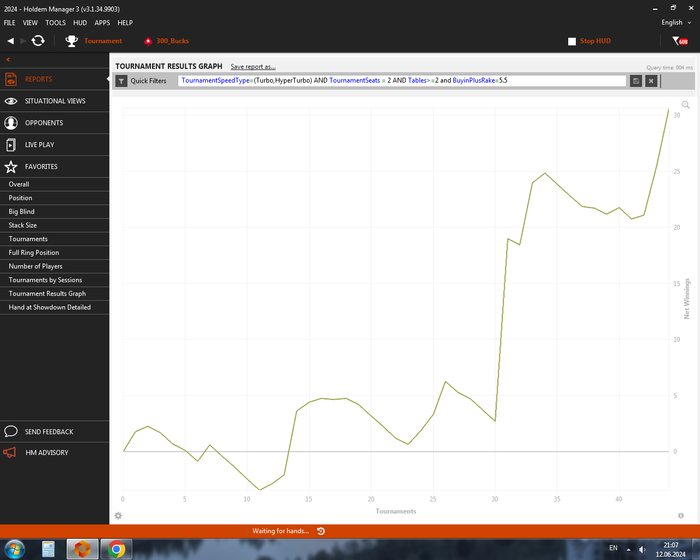Open the Reports section
700x560 pixels.
(54, 79)
